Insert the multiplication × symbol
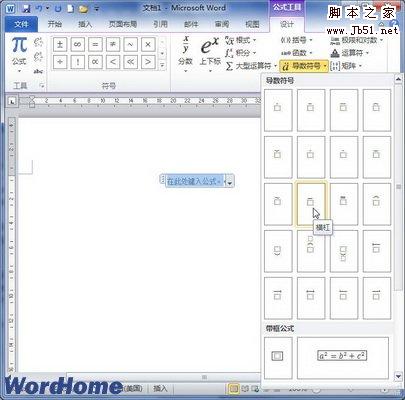The width and height of the screenshot is (405, 400). [148, 45]
